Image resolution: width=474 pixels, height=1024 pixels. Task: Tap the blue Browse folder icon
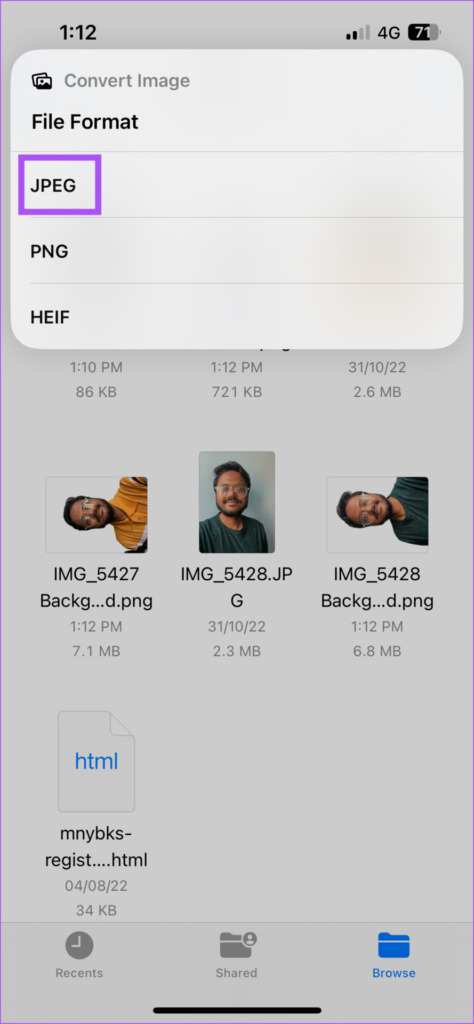pyautogui.click(x=394, y=945)
